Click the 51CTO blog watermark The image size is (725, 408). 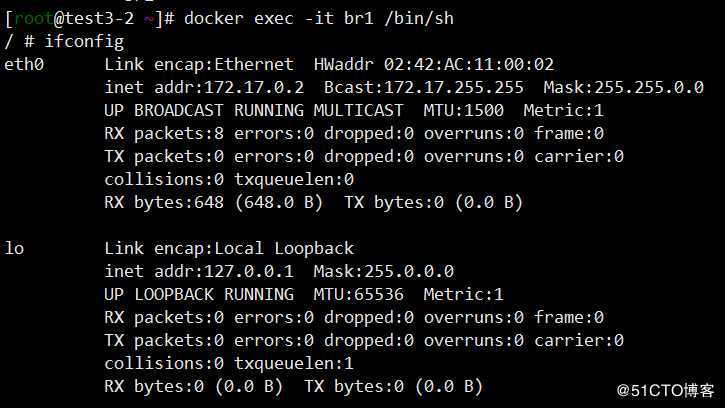[x=666, y=390]
